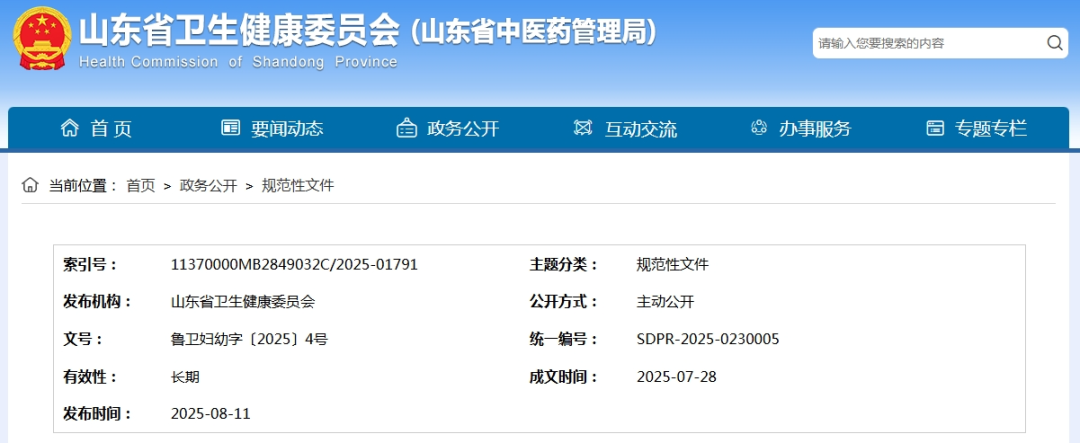Viewport: 1080px width, 443px height.
Task: Click the 文号 label
Action: coord(83,340)
